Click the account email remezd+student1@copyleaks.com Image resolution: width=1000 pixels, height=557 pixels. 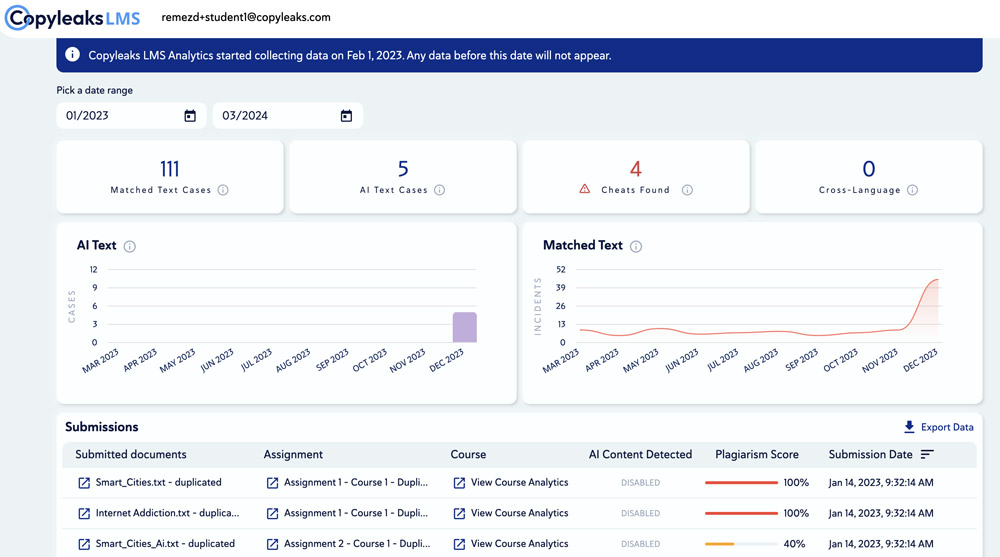coord(246,17)
